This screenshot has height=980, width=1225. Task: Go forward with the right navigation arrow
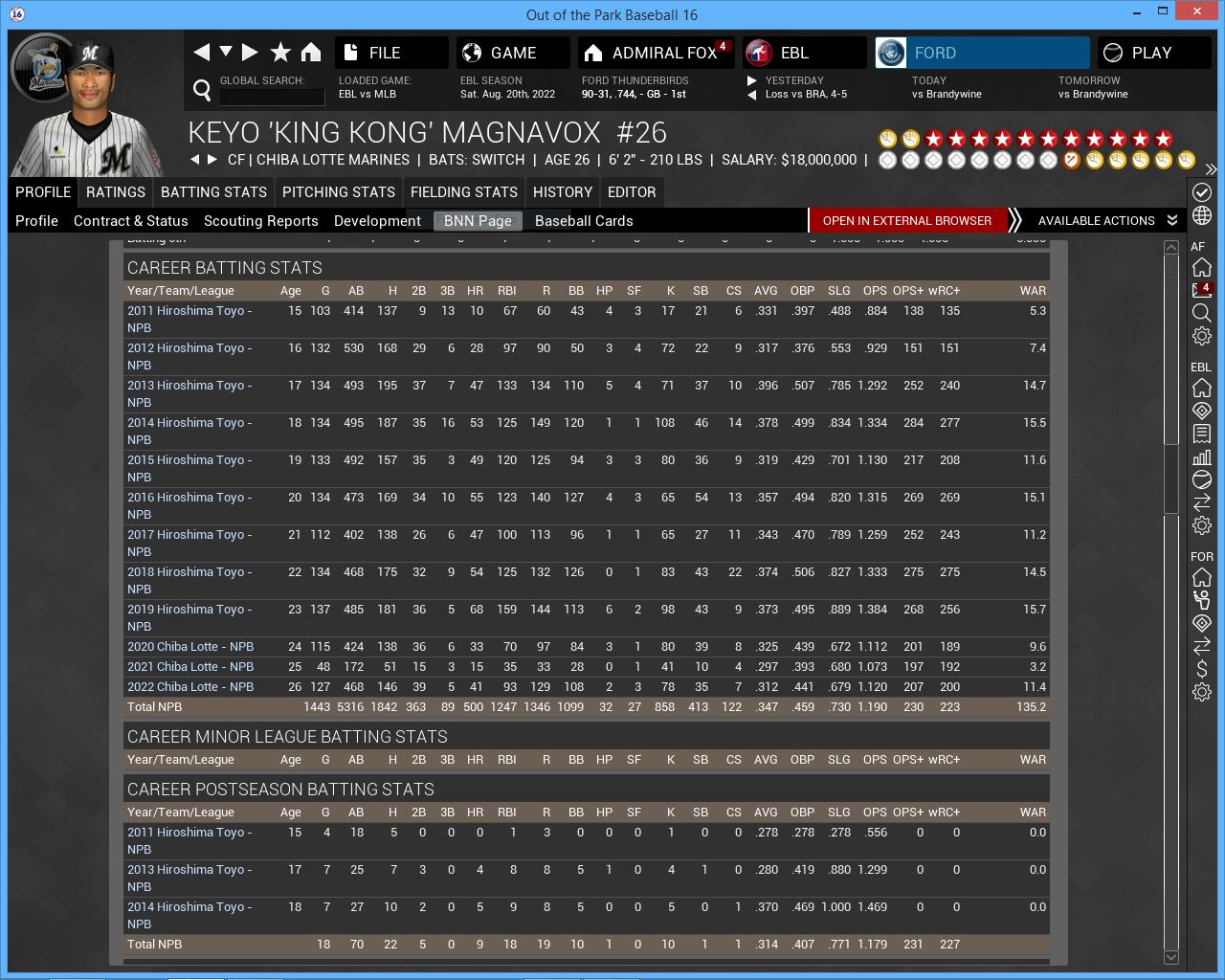click(x=250, y=53)
